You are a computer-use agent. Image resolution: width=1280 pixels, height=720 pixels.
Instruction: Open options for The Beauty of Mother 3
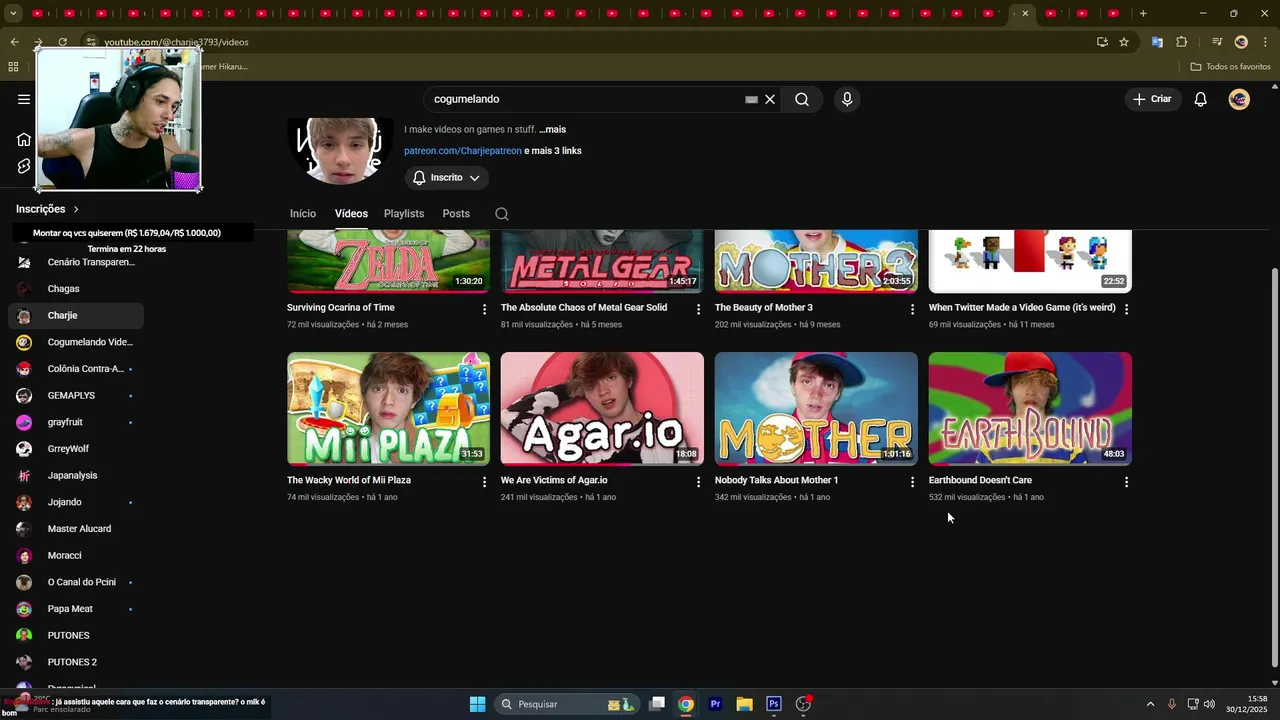pyautogui.click(x=912, y=309)
